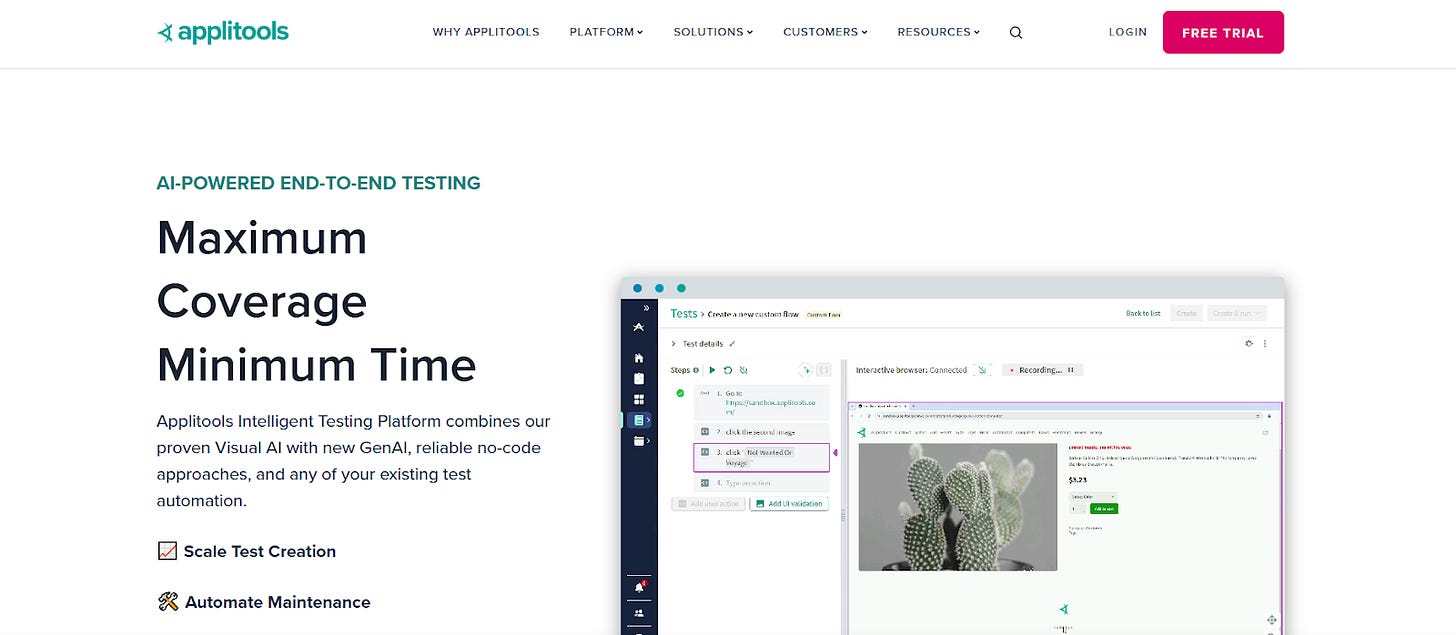The height and width of the screenshot is (635, 1456).
Task: Click the step 4 Type an action field
Action: click(x=762, y=483)
